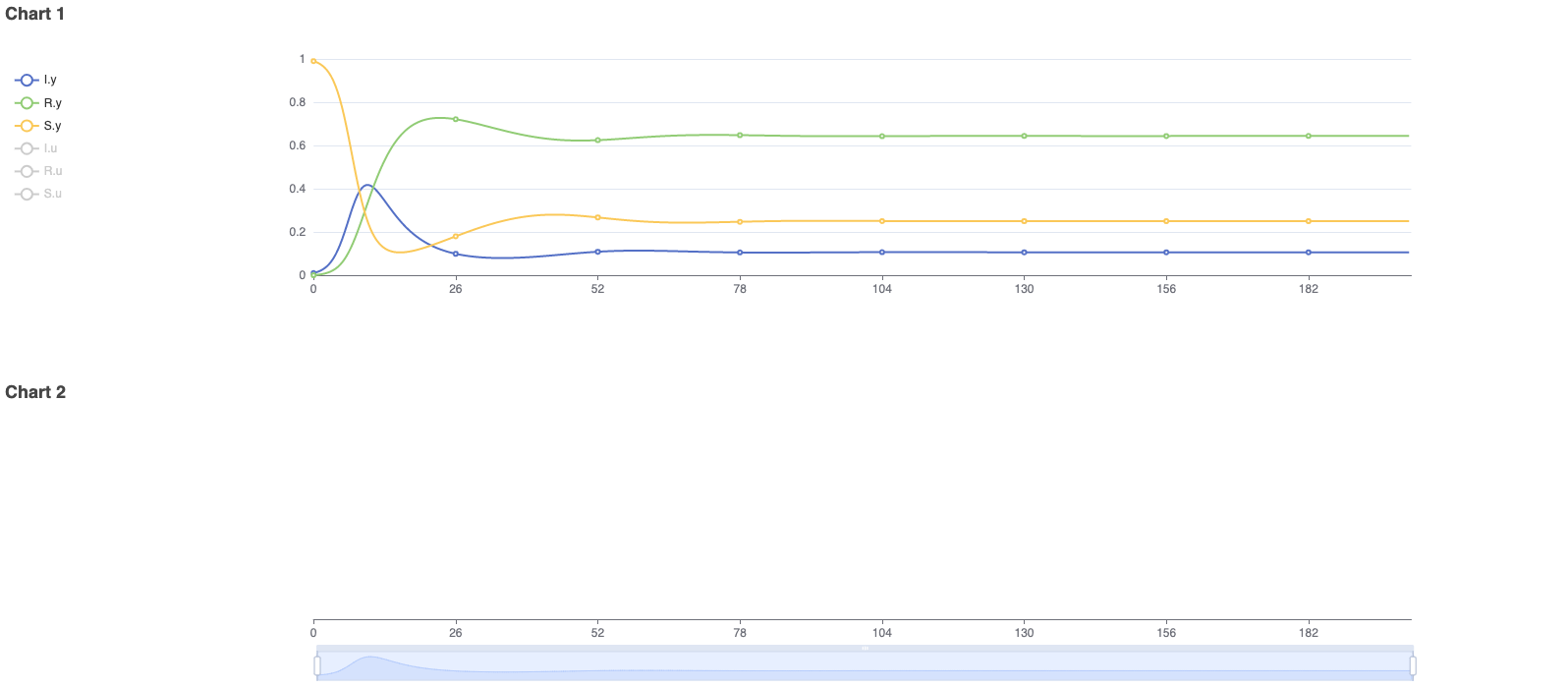Click the Chart 1 heading

point(34,14)
